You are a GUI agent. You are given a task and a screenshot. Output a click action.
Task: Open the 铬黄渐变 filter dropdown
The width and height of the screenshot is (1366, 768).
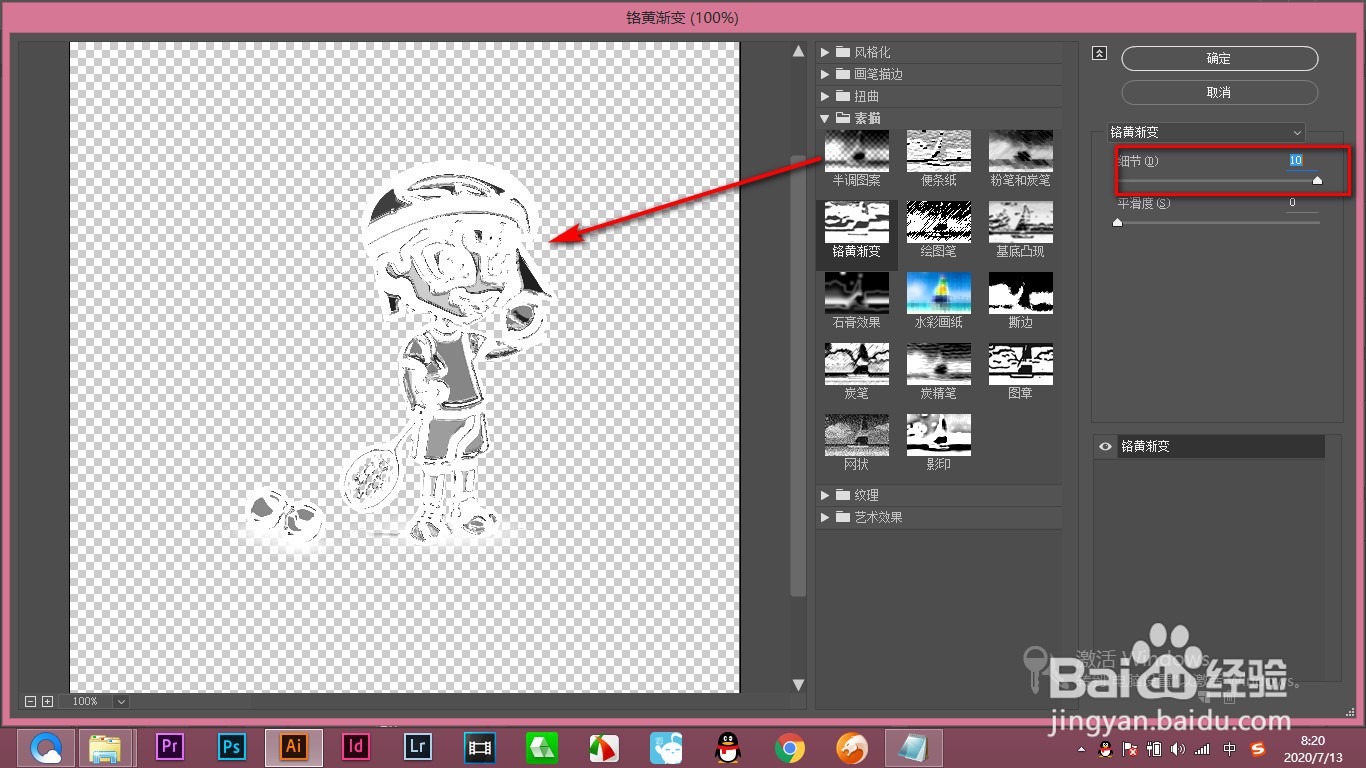pos(1206,132)
